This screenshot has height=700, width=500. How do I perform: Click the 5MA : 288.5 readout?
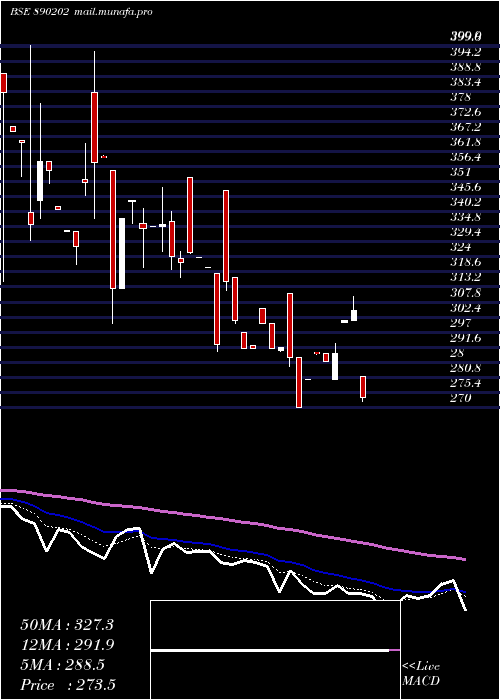(x=62, y=665)
